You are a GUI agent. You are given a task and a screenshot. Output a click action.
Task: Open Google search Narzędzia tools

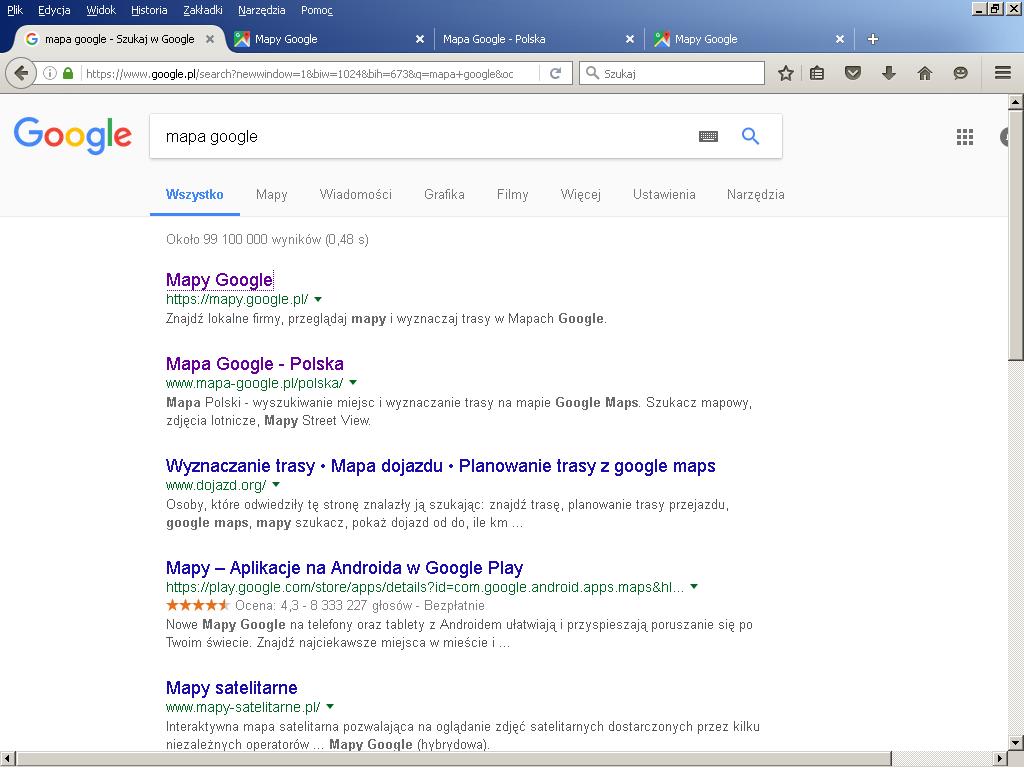point(756,195)
